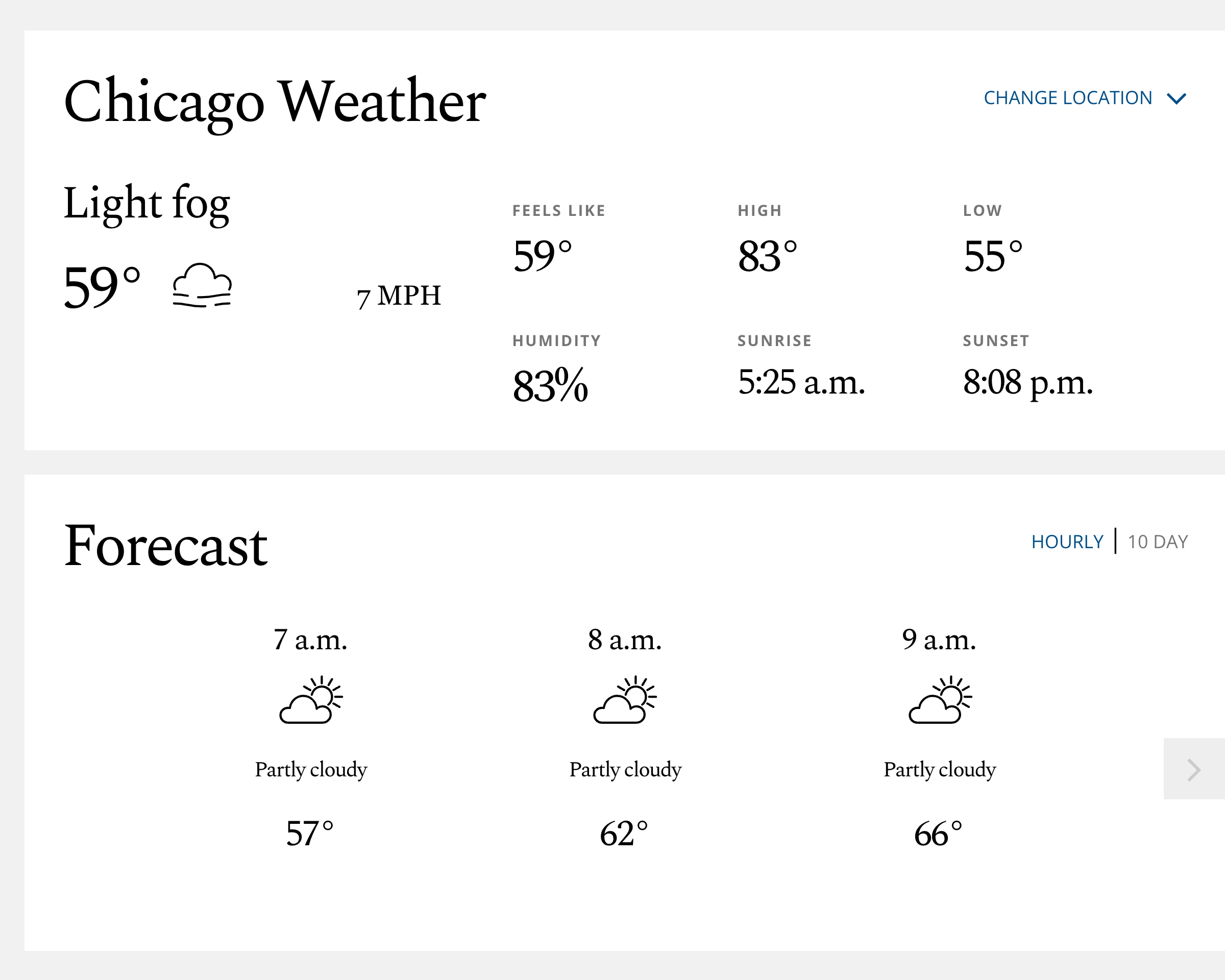Image resolution: width=1225 pixels, height=980 pixels.
Task: Switch to the 10 Day forecast tab
Action: point(1158,542)
